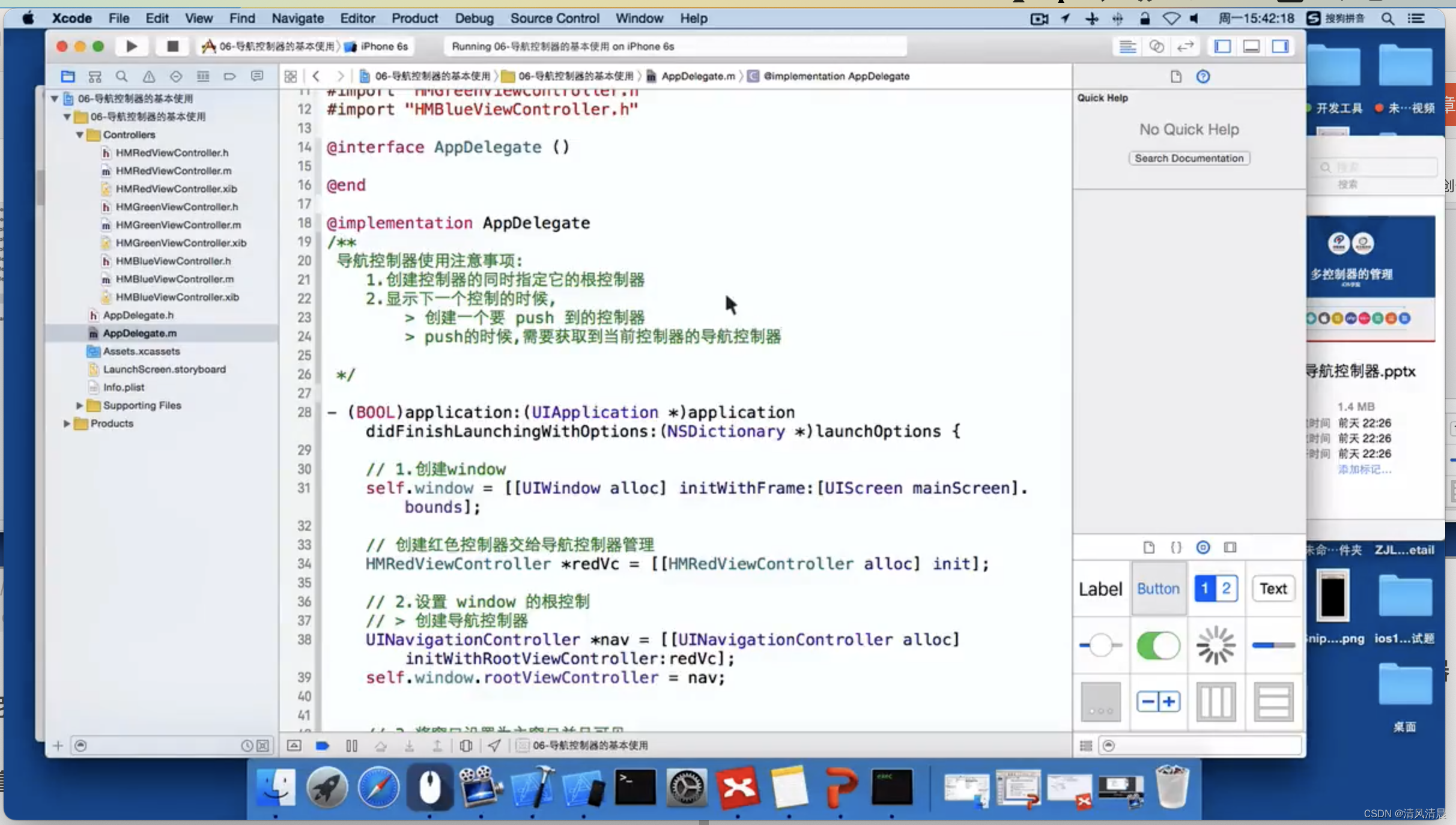Open the Find navigator magnifier icon
Screen dimensions: 1456x825
pos(121,76)
